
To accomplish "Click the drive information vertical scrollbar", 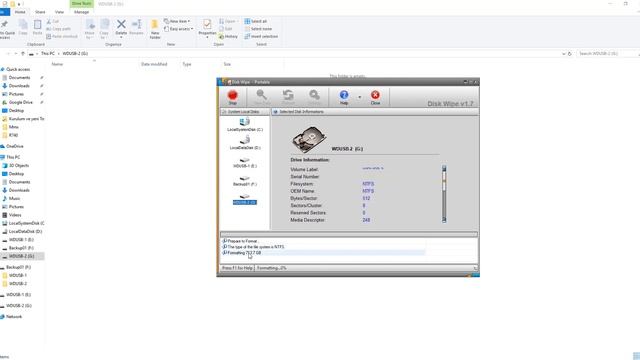I will tap(444, 194).
